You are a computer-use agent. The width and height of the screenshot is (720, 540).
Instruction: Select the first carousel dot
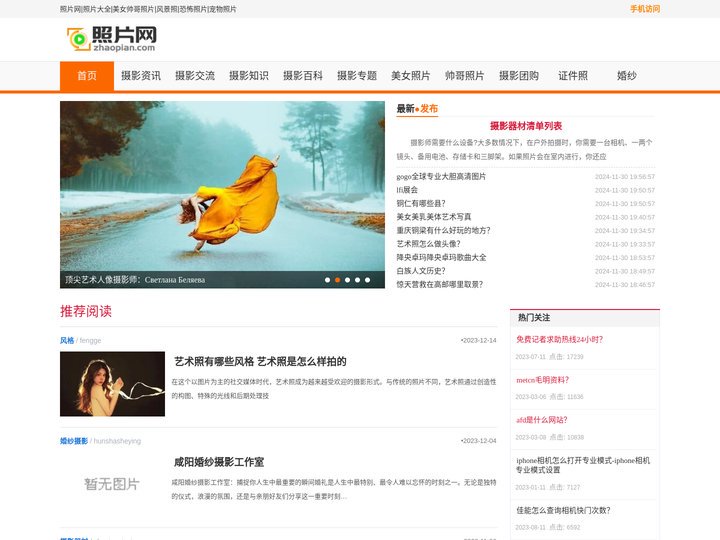click(x=327, y=280)
